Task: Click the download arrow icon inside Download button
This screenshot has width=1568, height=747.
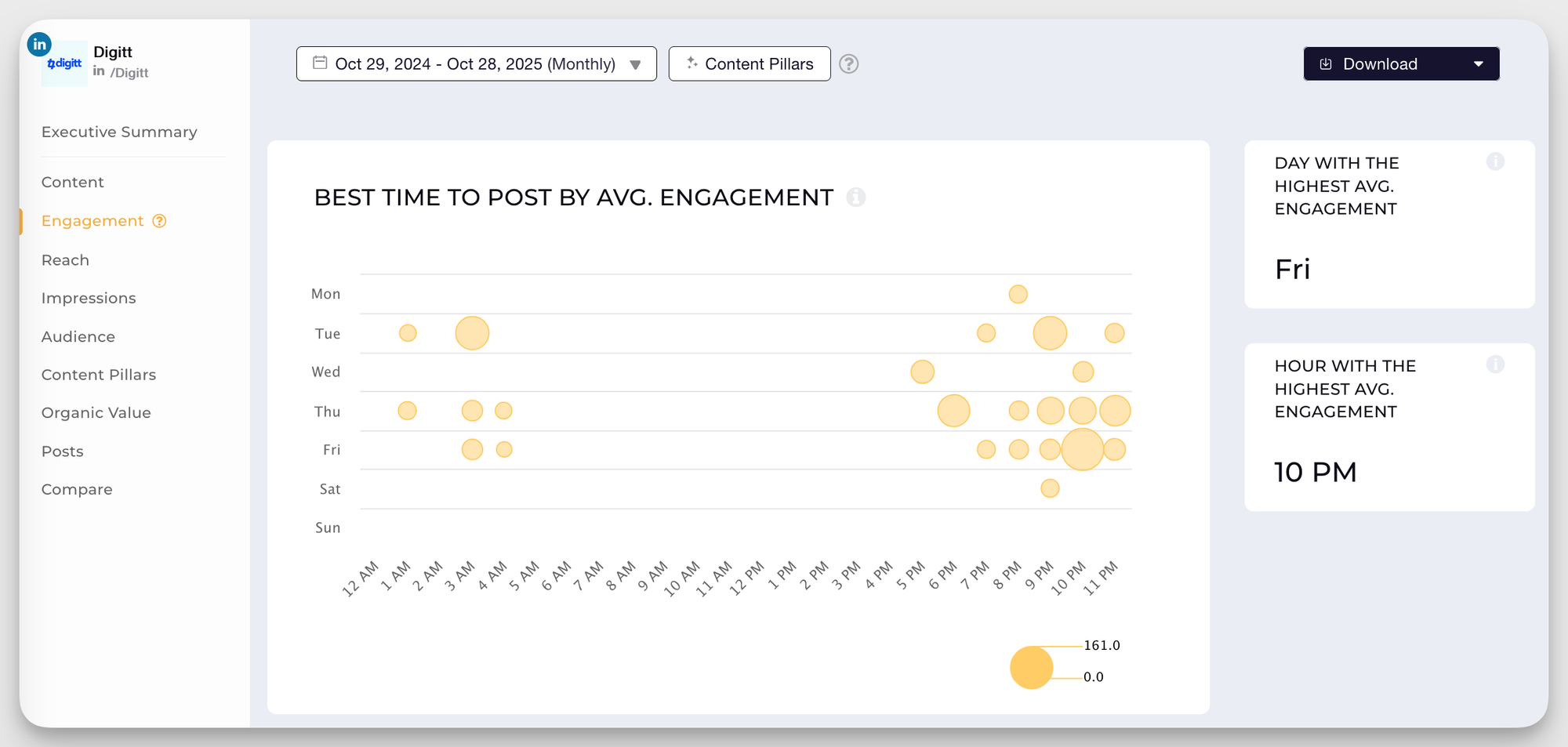Action: pyautogui.click(x=1325, y=63)
